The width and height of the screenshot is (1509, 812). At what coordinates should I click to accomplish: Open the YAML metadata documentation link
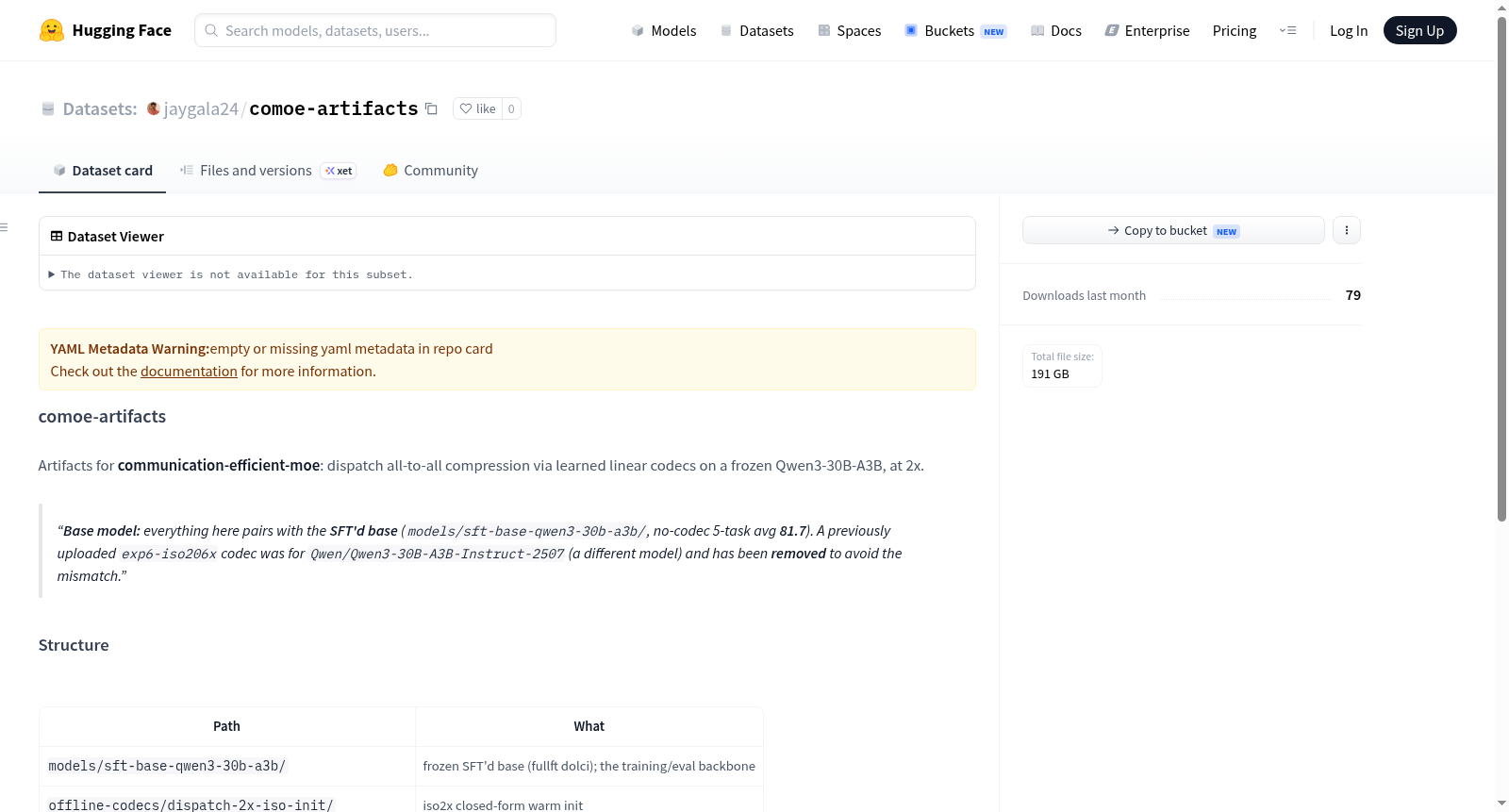189,372
